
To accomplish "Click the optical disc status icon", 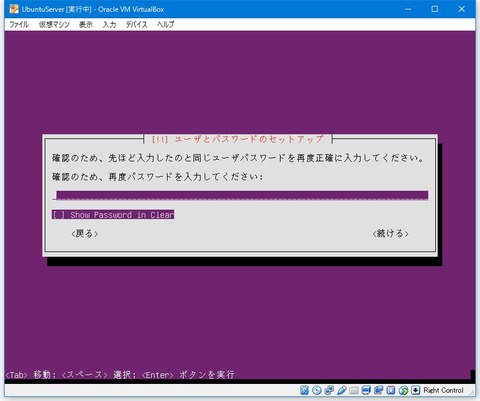I will pos(317,390).
